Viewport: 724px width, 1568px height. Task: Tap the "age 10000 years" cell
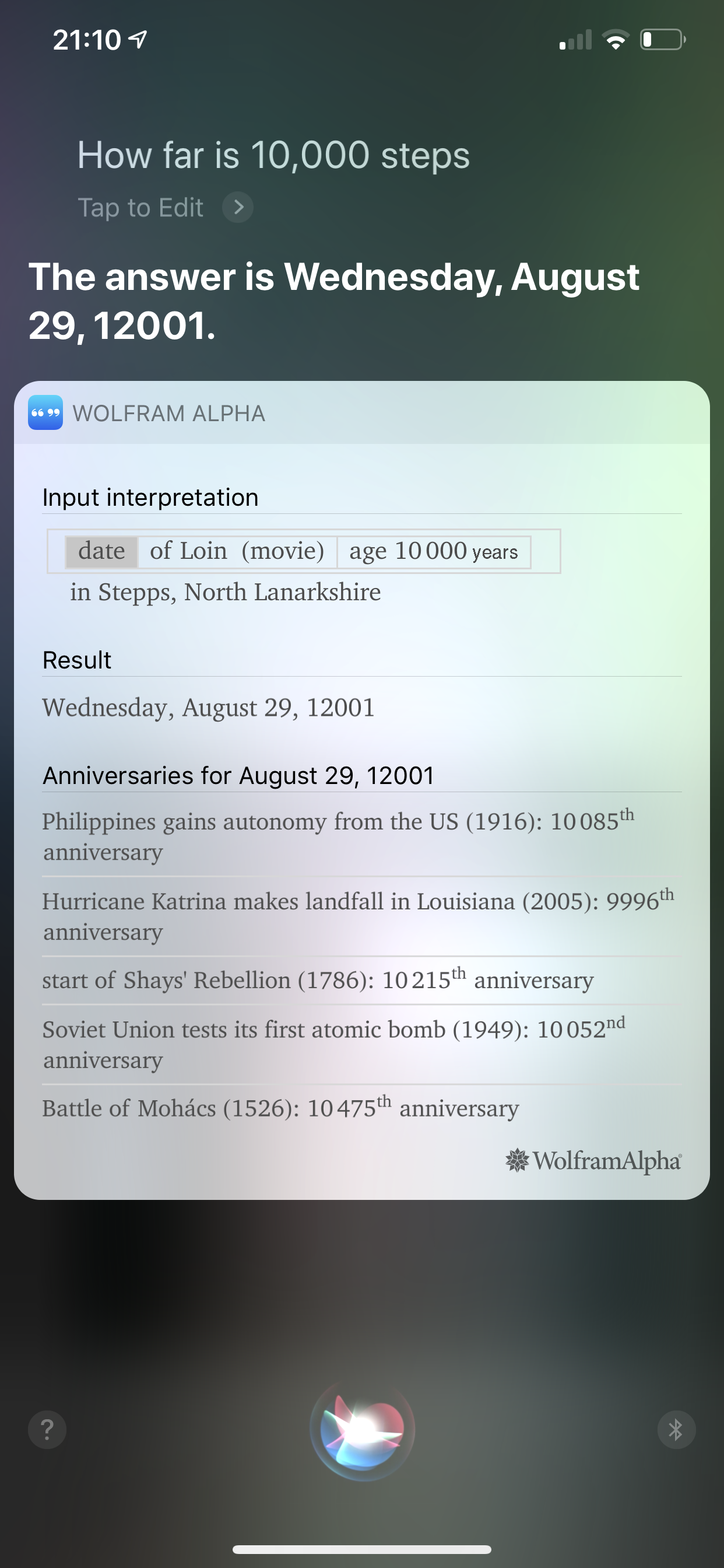[x=434, y=551]
